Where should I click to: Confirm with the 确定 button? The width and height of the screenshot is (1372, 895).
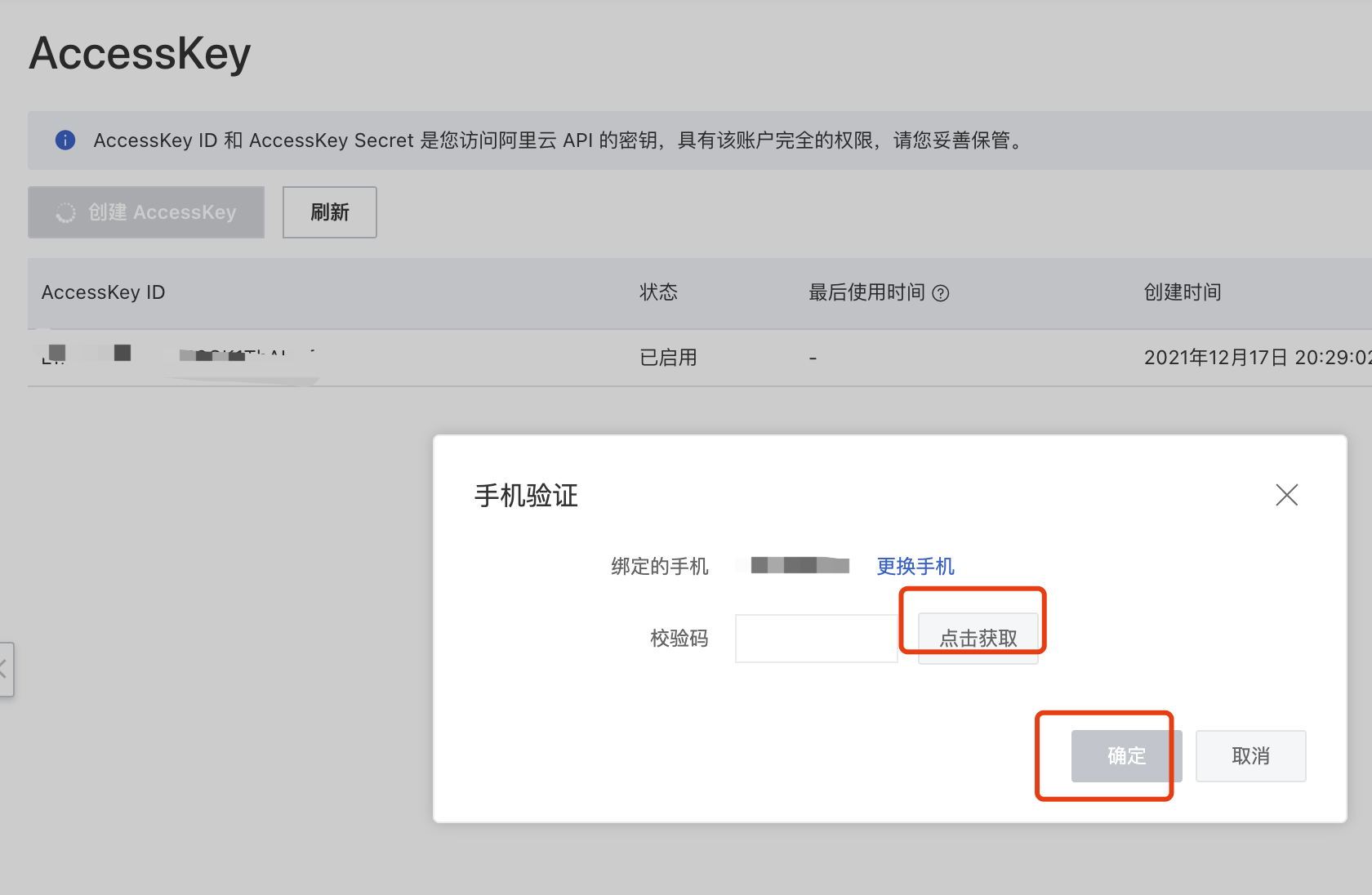(1126, 756)
